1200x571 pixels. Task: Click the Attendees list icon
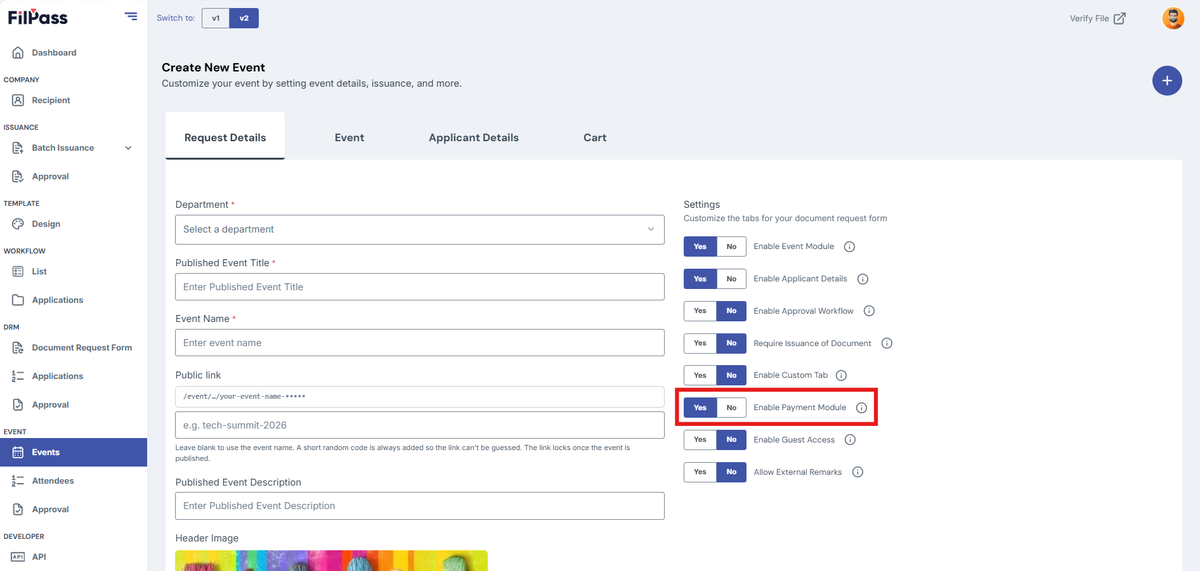point(18,481)
